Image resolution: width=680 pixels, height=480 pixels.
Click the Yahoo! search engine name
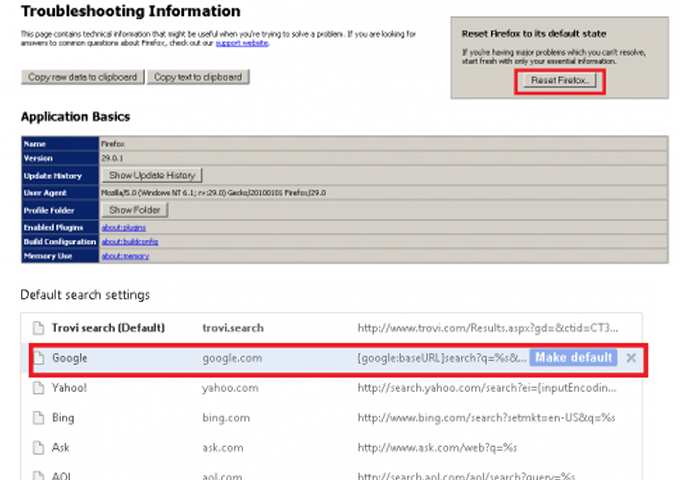69,388
